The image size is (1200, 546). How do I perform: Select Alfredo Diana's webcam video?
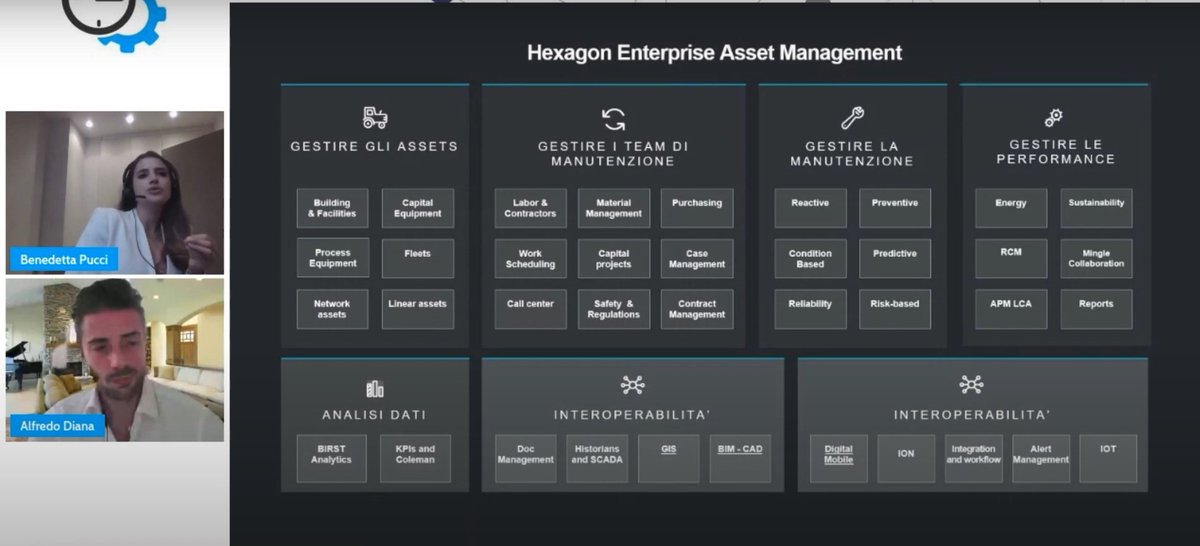[115, 360]
